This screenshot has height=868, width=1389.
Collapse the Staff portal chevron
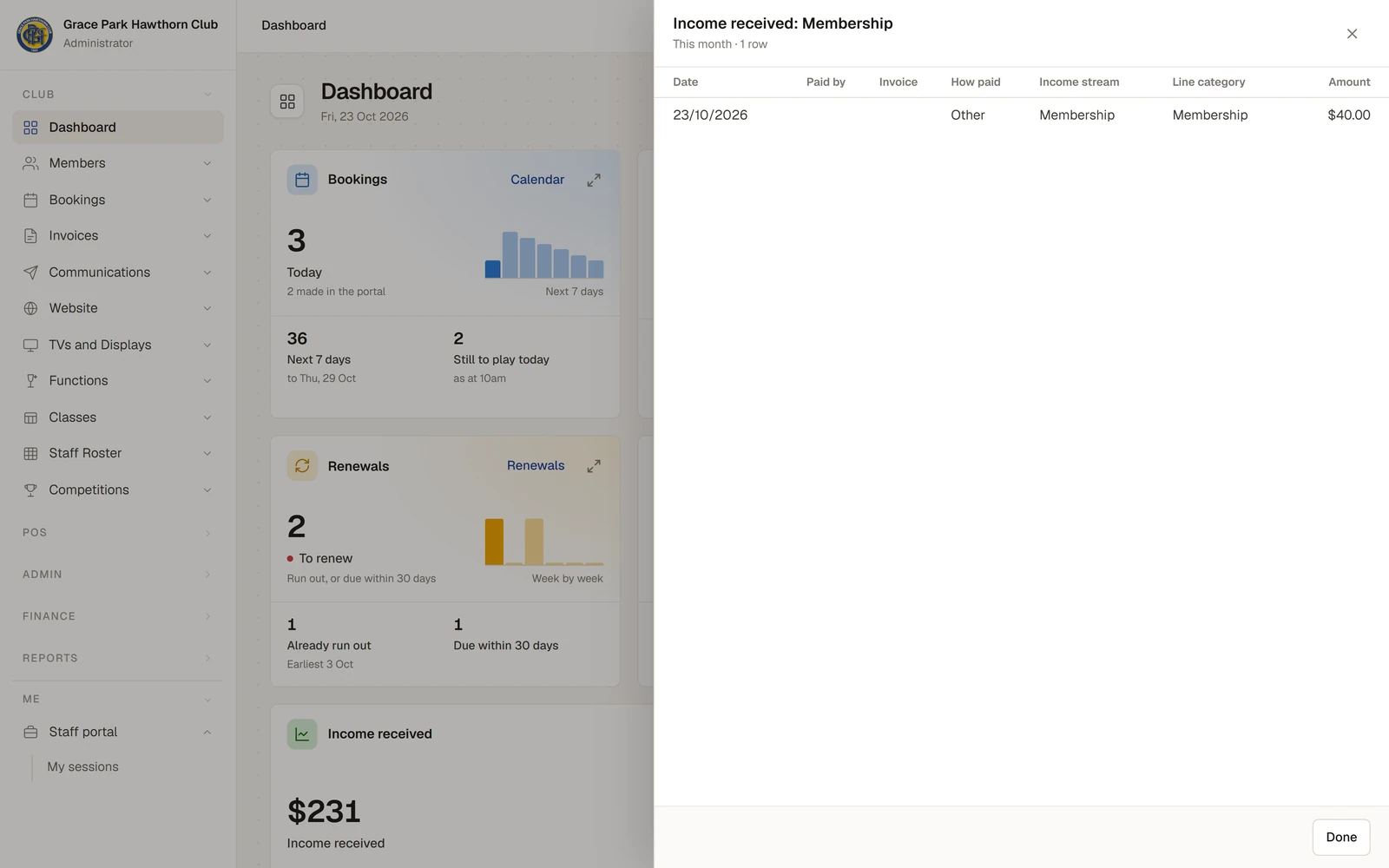(x=207, y=732)
